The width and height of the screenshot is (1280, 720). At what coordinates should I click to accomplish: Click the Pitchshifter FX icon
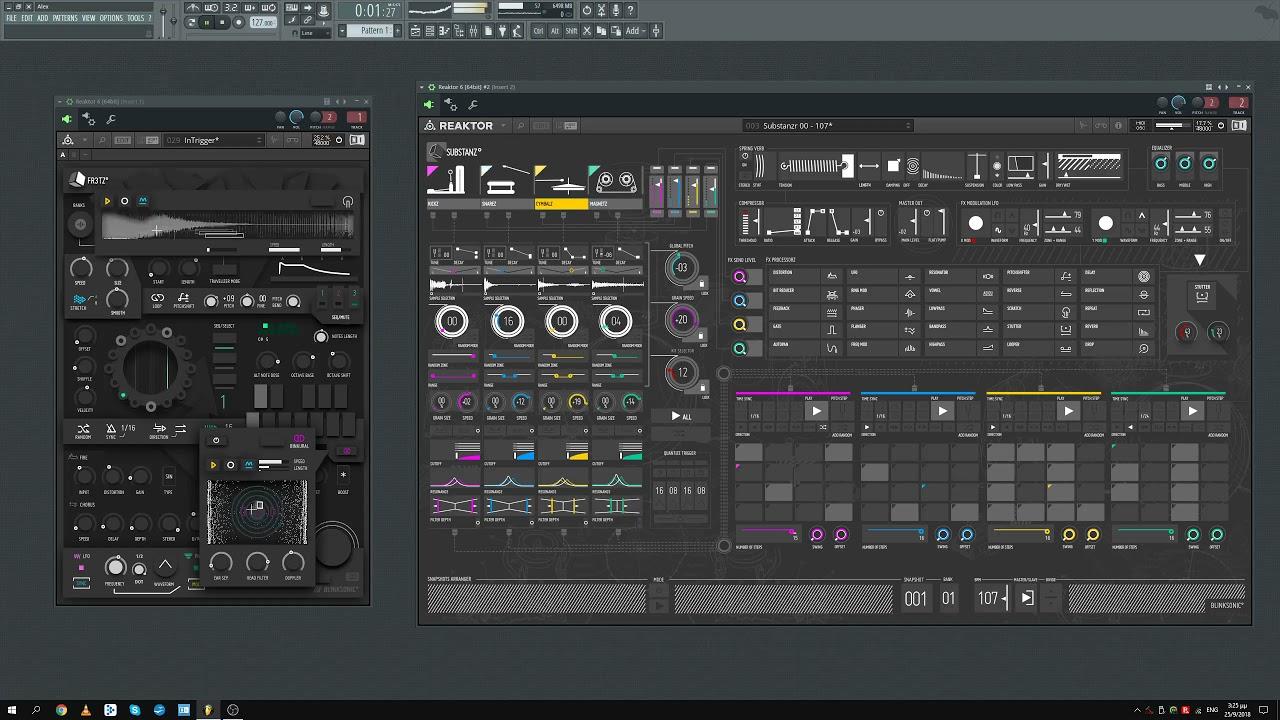point(1067,274)
